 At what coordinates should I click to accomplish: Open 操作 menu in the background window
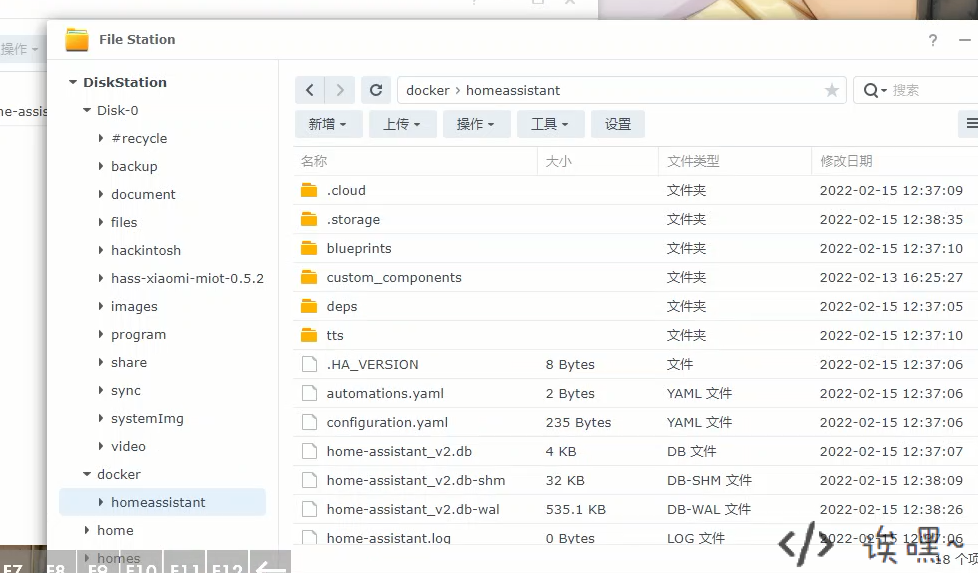point(20,49)
